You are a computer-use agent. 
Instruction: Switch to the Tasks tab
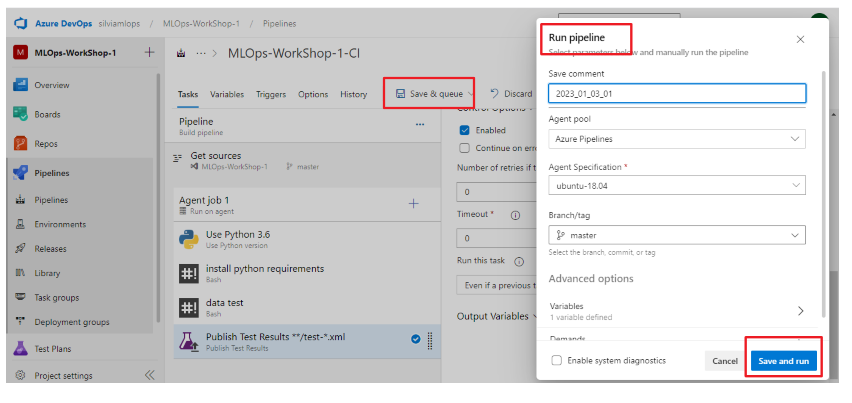point(188,94)
